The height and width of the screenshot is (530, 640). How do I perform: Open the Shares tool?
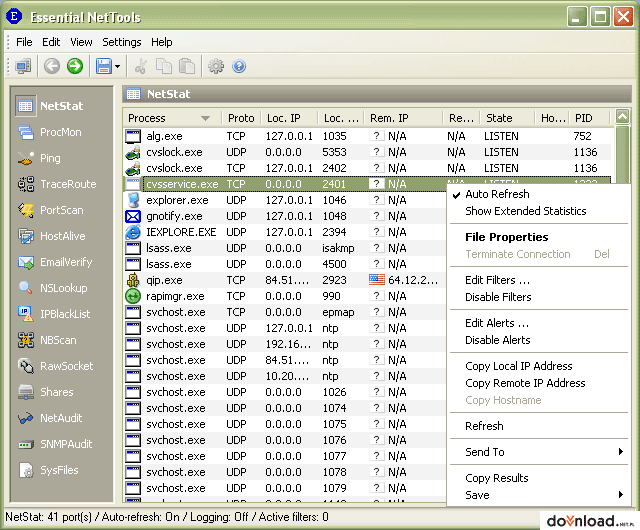coord(46,392)
